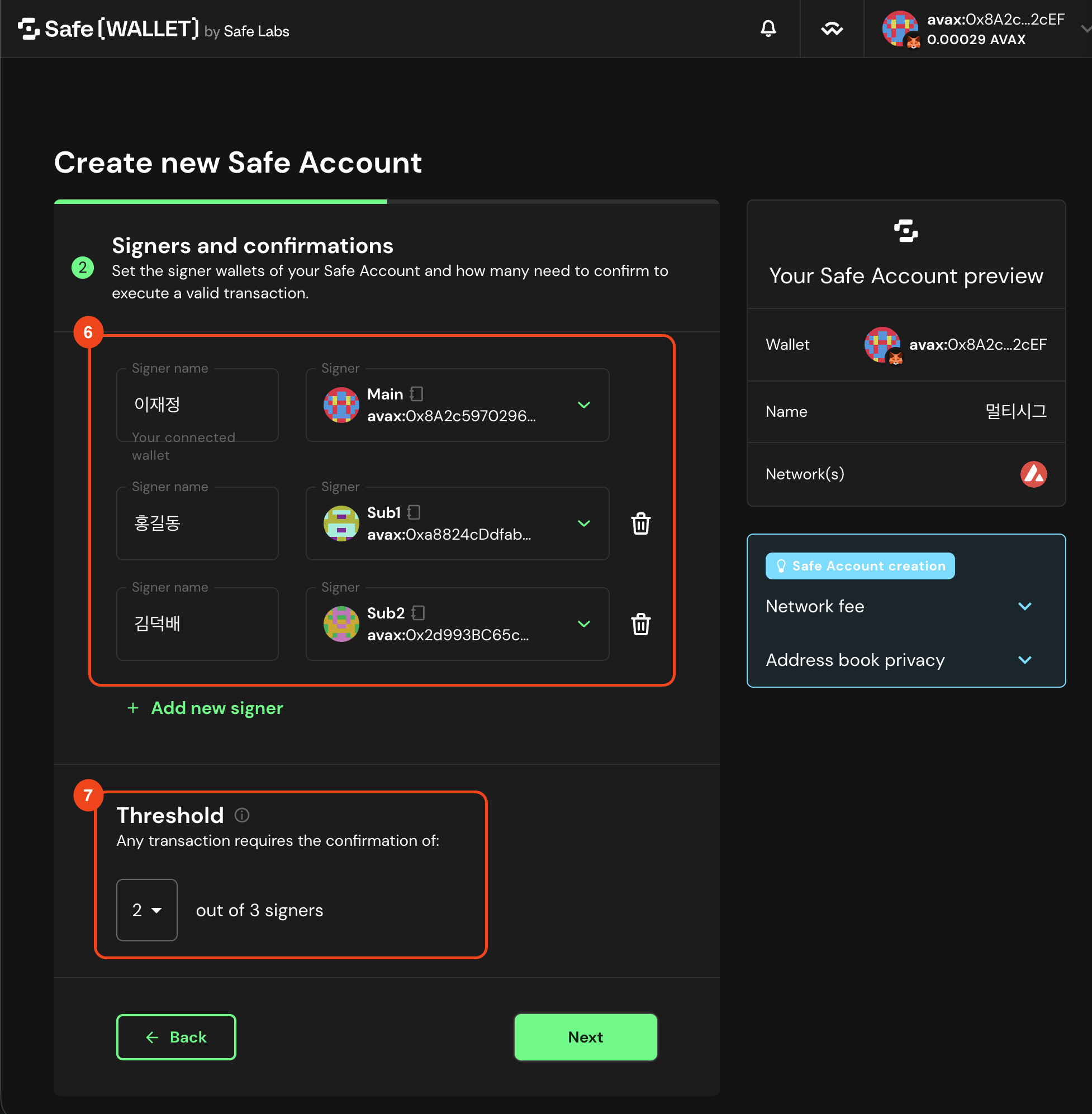The height and width of the screenshot is (1114, 1092).
Task: Click the signer name field containing 김덕배
Action: [197, 624]
